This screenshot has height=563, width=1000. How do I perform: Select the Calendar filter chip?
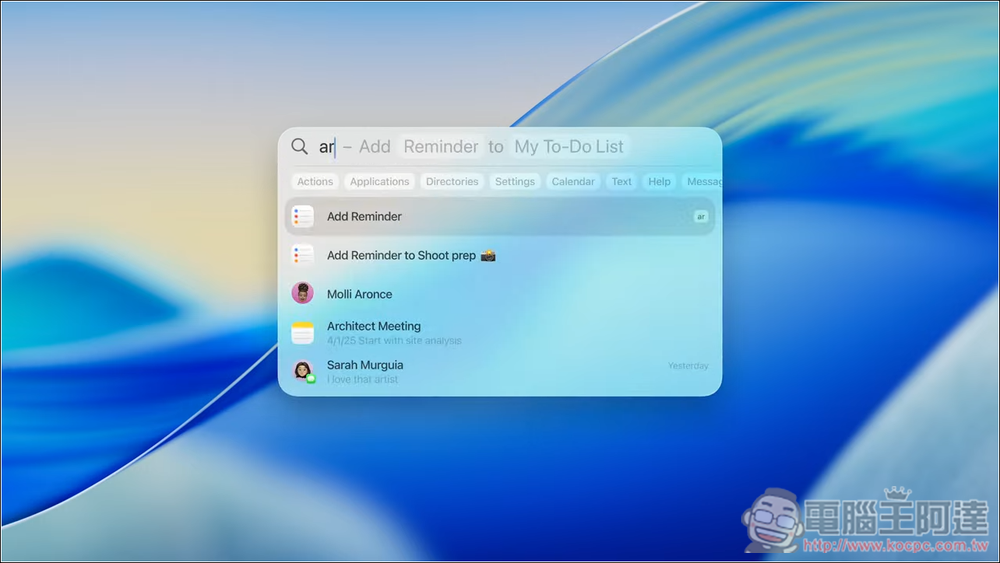coord(573,182)
